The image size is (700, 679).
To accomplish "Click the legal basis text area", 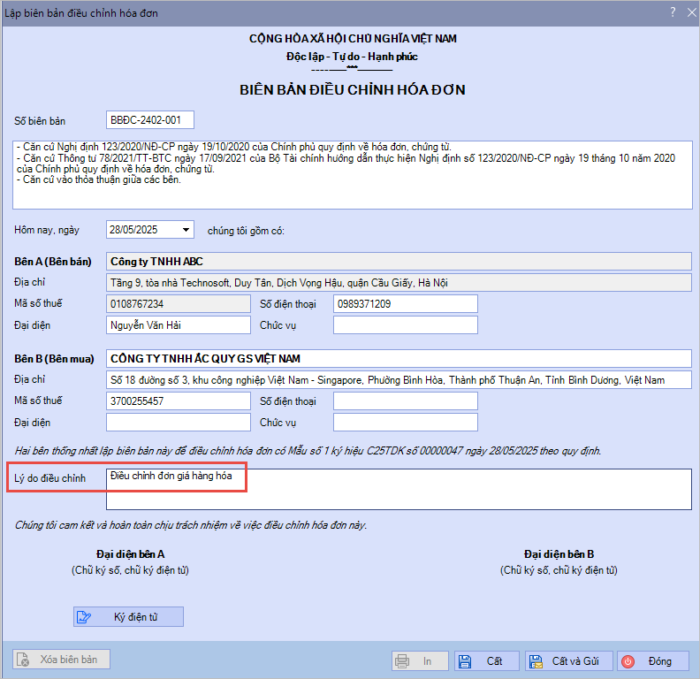I will pyautogui.click(x=350, y=174).
